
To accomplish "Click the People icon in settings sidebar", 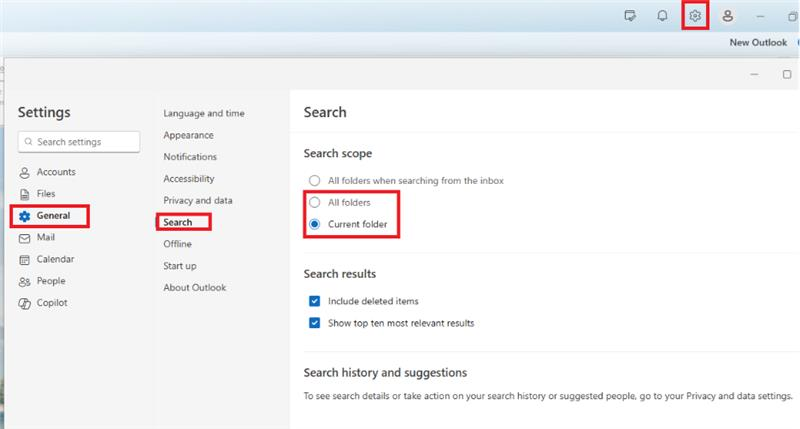I will point(24,282).
